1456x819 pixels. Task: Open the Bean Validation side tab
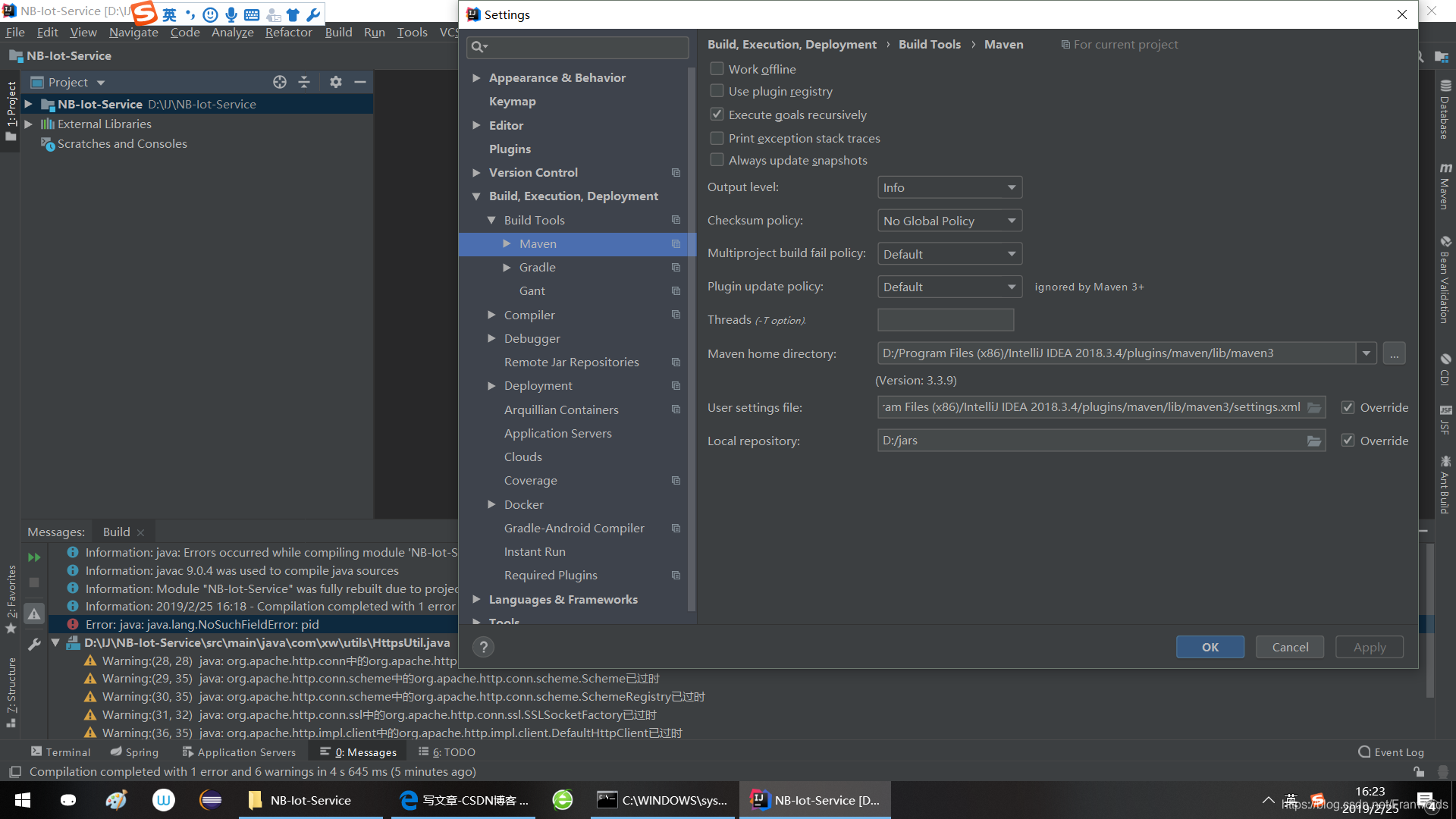pos(1445,279)
